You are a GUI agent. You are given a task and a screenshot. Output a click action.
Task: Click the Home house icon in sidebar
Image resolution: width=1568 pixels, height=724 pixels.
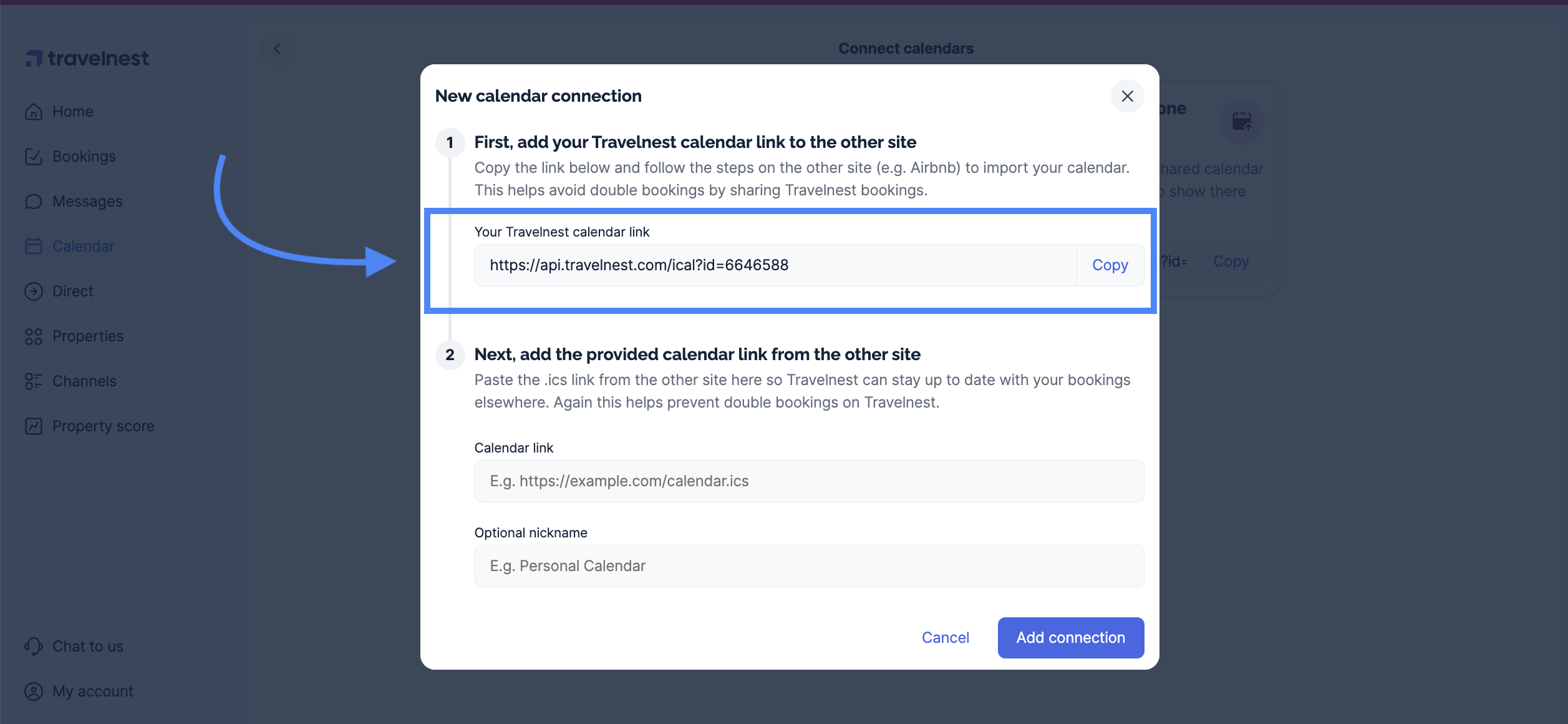pyautogui.click(x=34, y=112)
